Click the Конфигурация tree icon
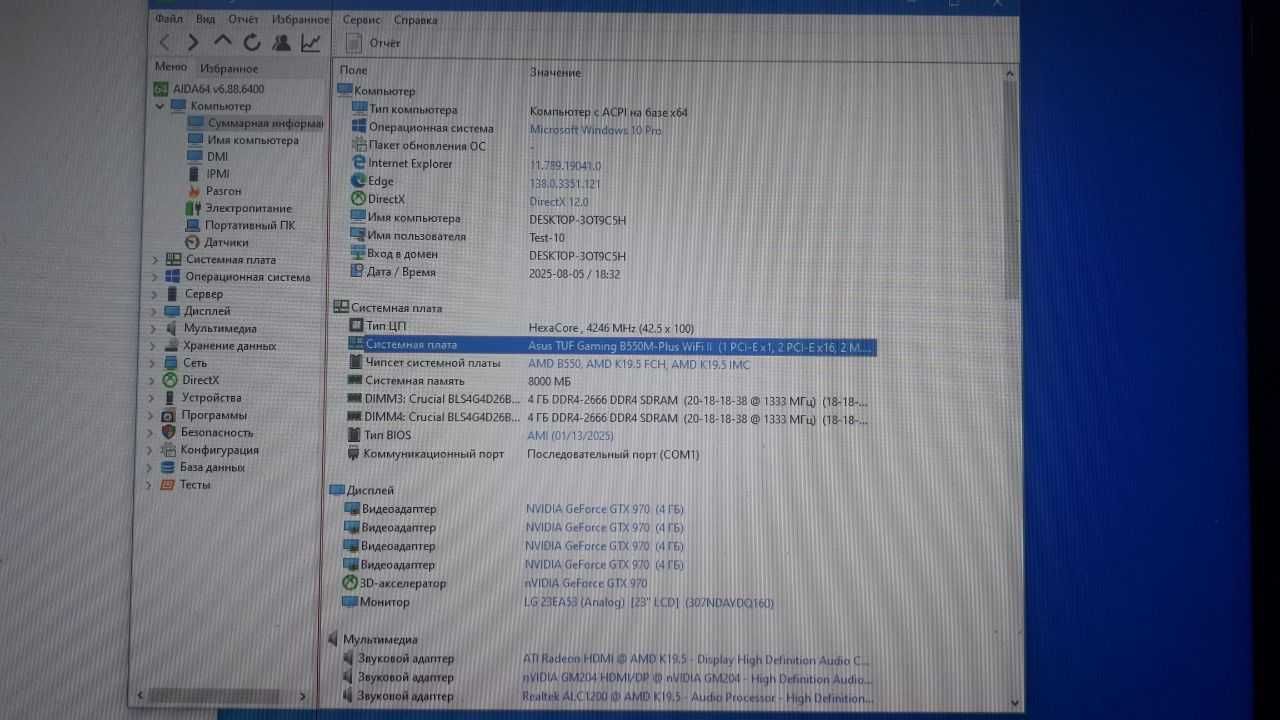Viewport: 1280px width, 720px height. tap(170, 450)
